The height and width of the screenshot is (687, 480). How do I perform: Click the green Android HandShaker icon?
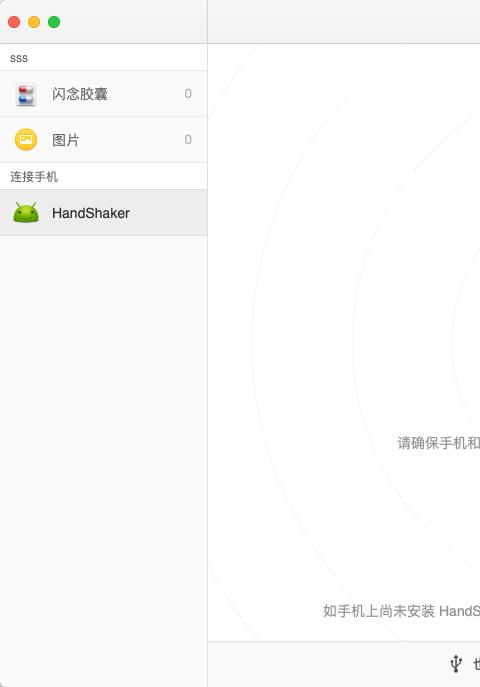coord(26,212)
